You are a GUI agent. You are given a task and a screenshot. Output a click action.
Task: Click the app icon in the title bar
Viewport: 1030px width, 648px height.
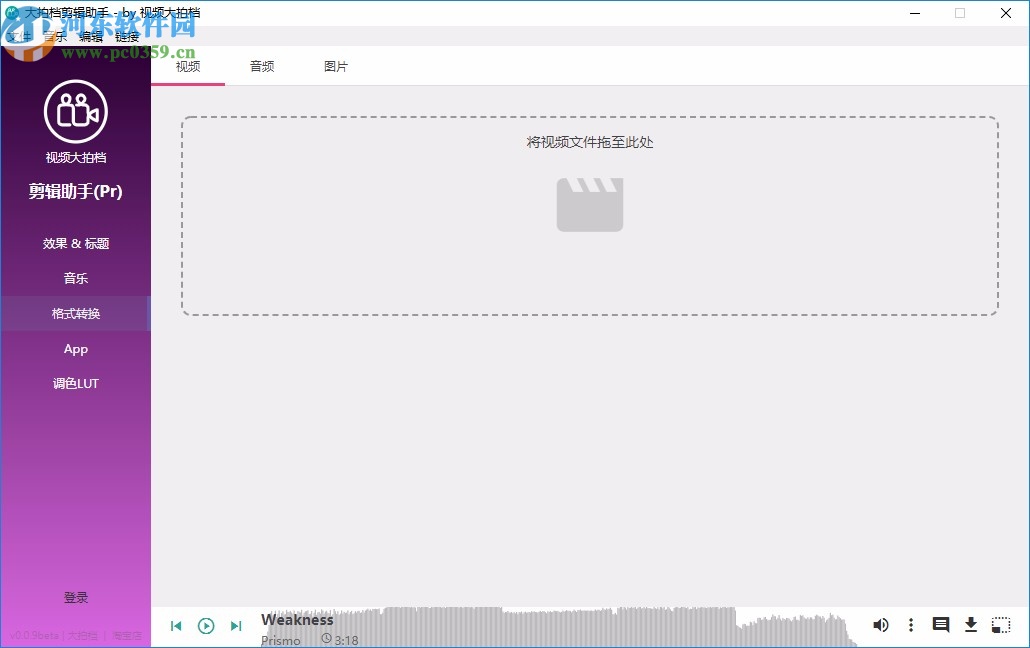(x=11, y=13)
